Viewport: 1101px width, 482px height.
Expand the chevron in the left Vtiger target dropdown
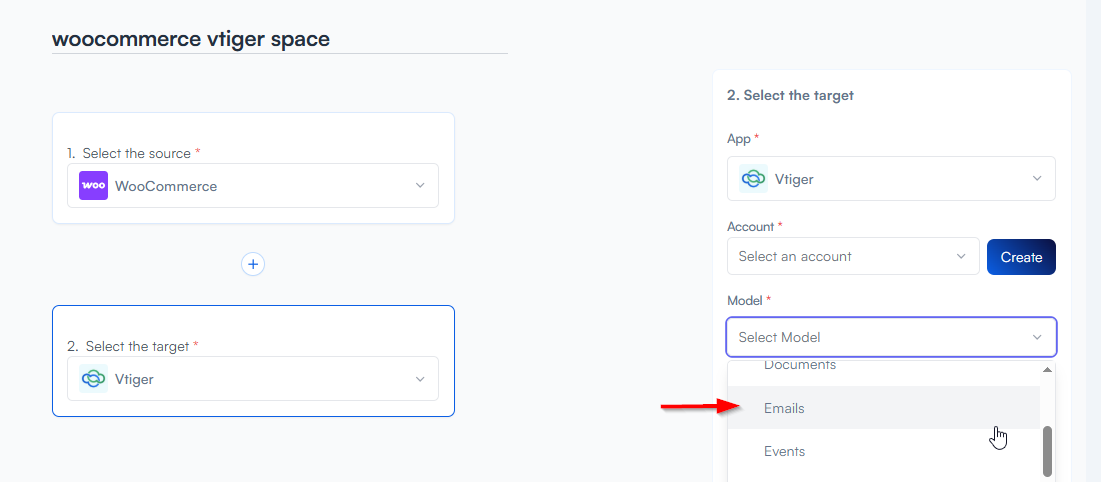(420, 379)
